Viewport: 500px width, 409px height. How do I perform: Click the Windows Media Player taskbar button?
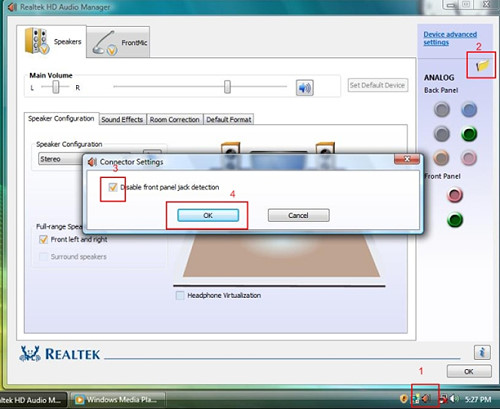point(119,400)
